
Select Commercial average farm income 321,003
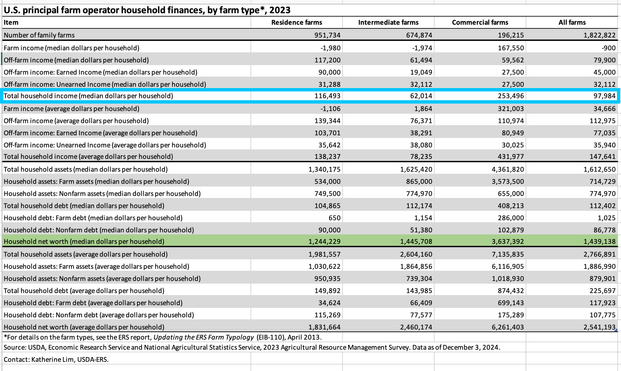[511, 108]
